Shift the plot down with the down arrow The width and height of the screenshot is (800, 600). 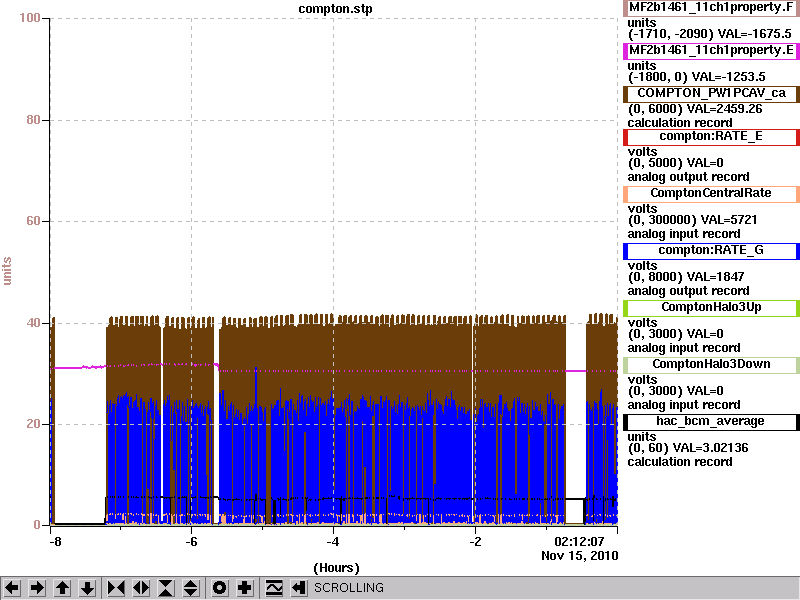point(88,588)
